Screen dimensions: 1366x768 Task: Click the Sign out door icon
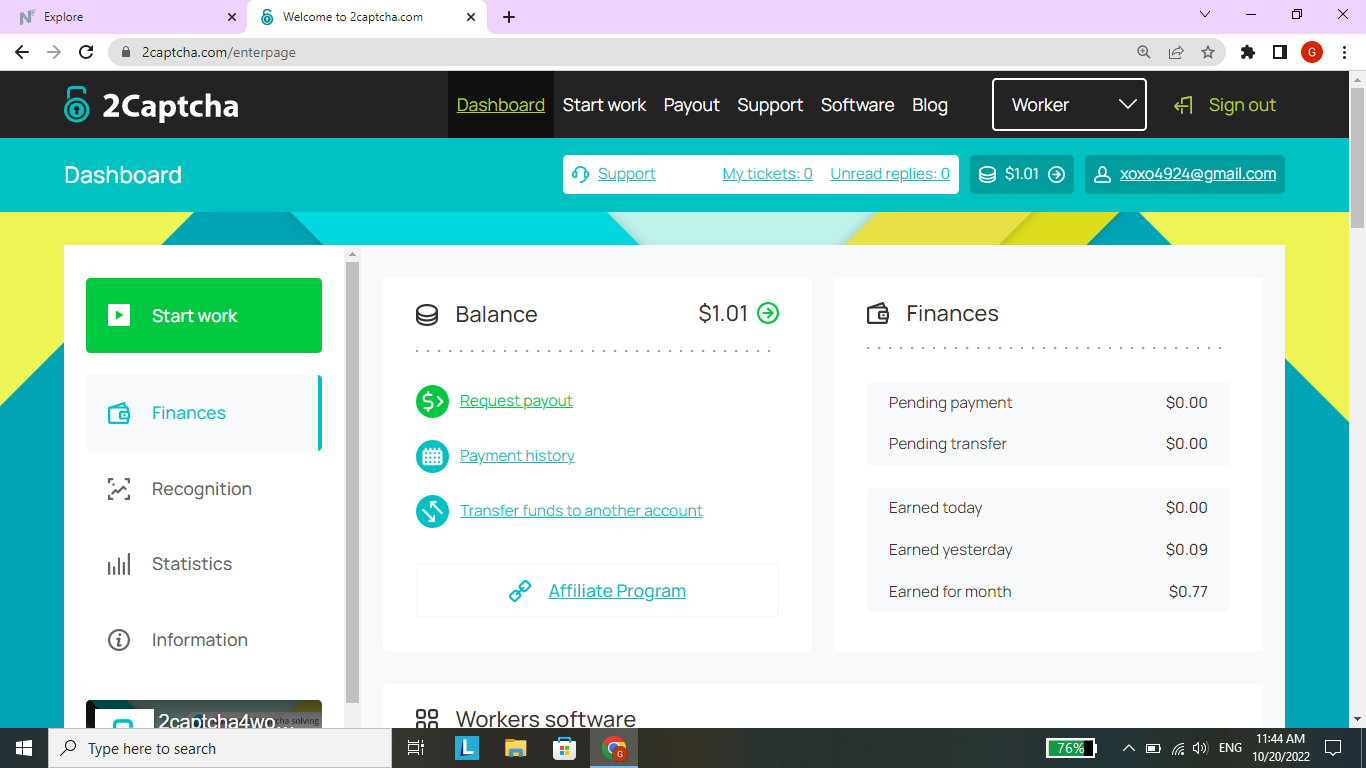click(x=1184, y=105)
